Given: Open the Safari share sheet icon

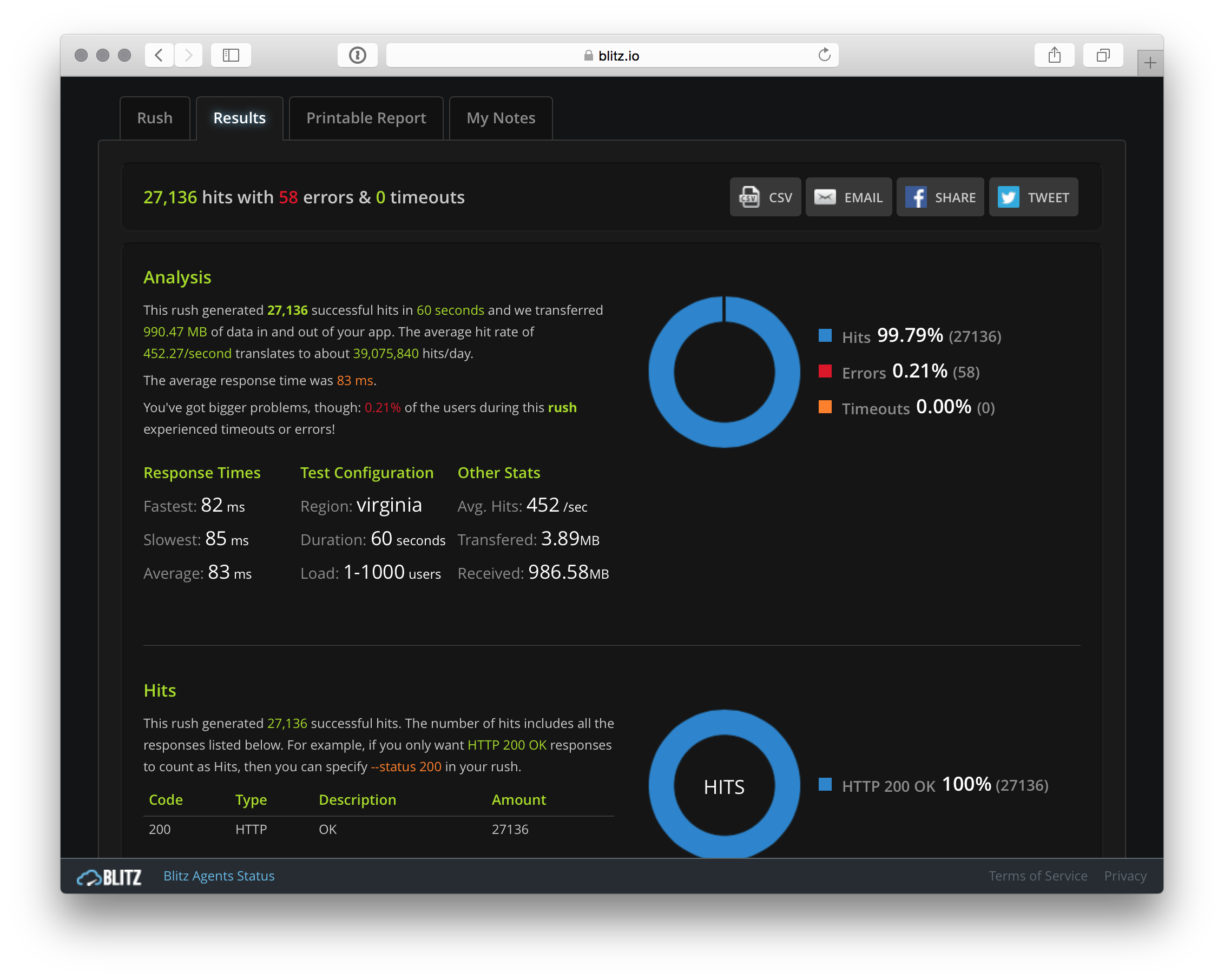Looking at the screenshot, I should [1054, 55].
